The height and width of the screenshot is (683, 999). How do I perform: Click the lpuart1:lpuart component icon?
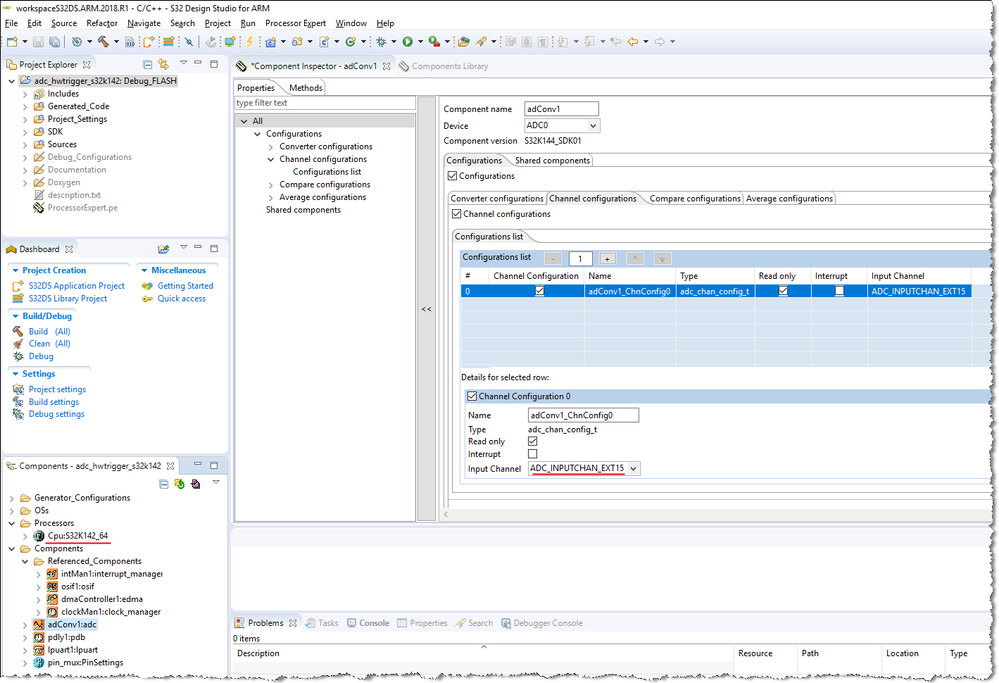[39, 650]
